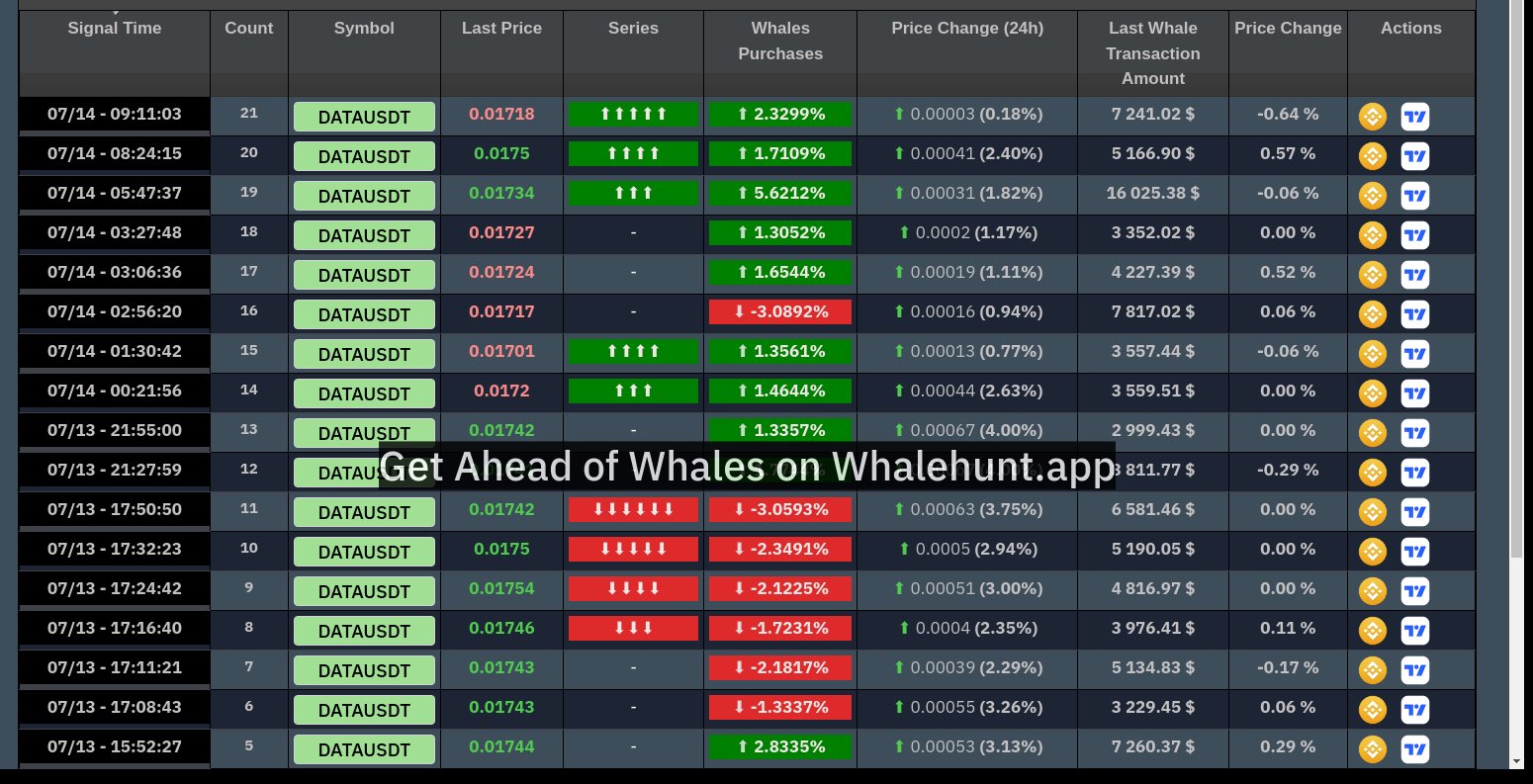
Task: Click DATAUSDT button in the count 21 row
Action: (364, 117)
